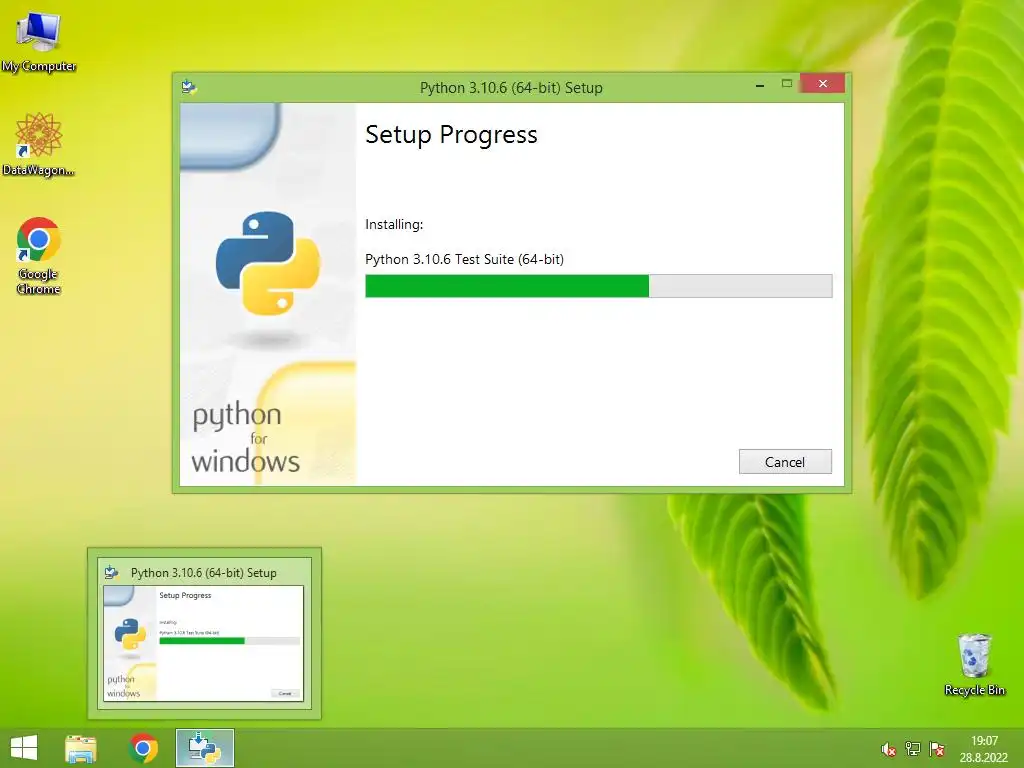Viewport: 1024px width, 768px height.
Task: Click the green setup progress bar
Action: (598, 286)
